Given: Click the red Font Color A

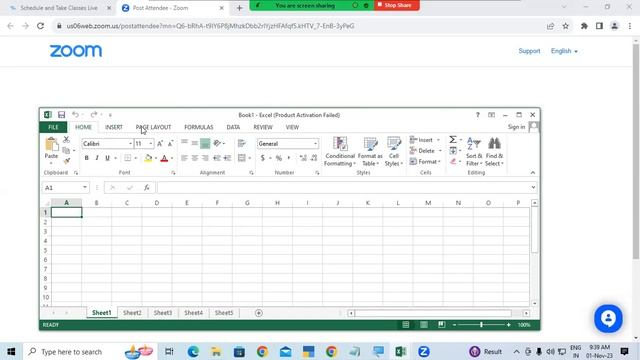Looking at the screenshot, I should [x=164, y=158].
